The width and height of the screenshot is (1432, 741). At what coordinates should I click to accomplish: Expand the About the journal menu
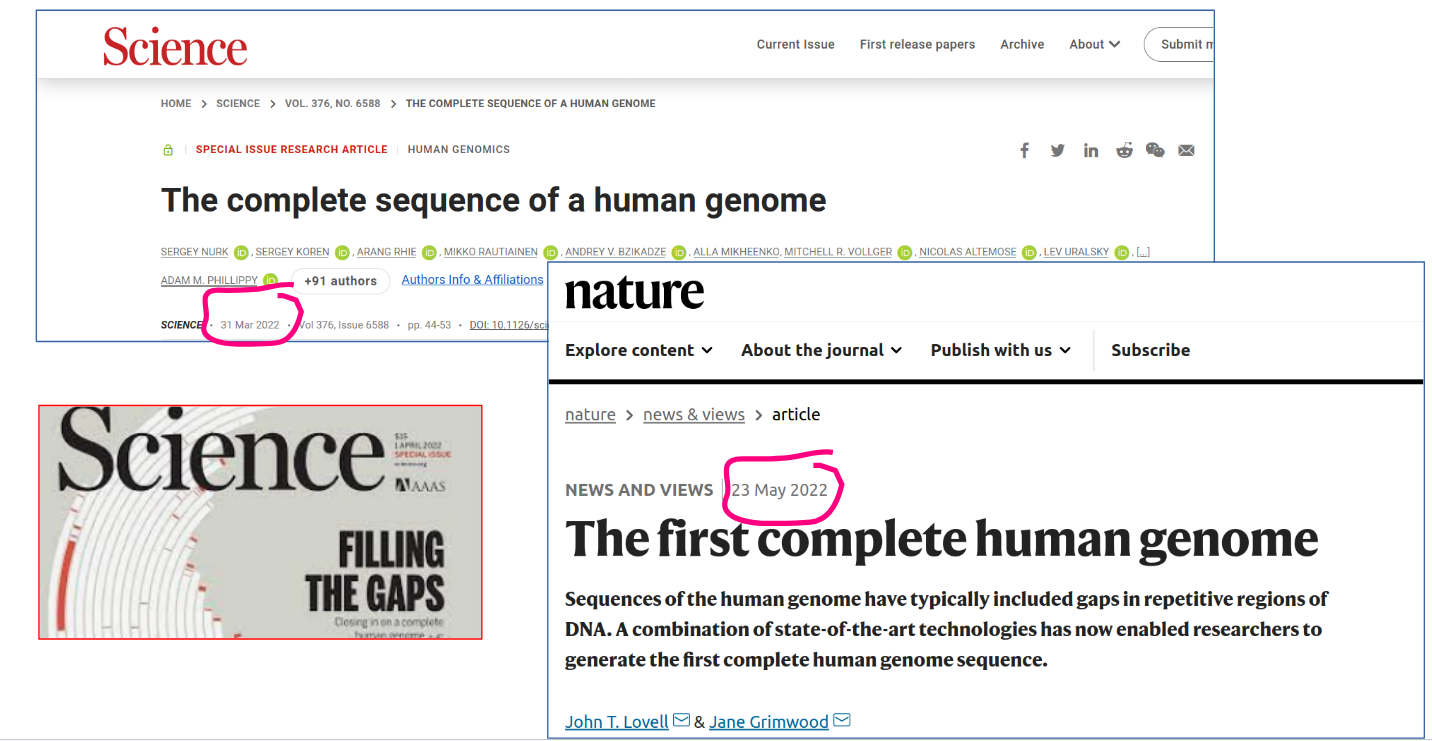click(821, 350)
